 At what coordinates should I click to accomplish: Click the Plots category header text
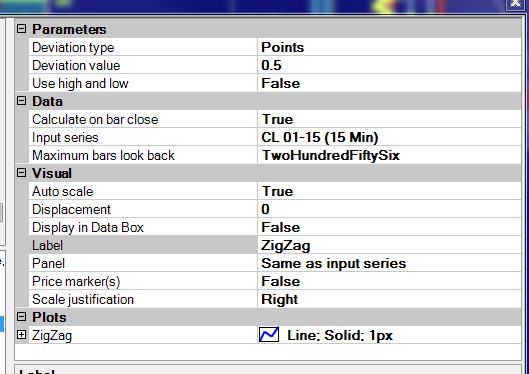tap(49, 317)
